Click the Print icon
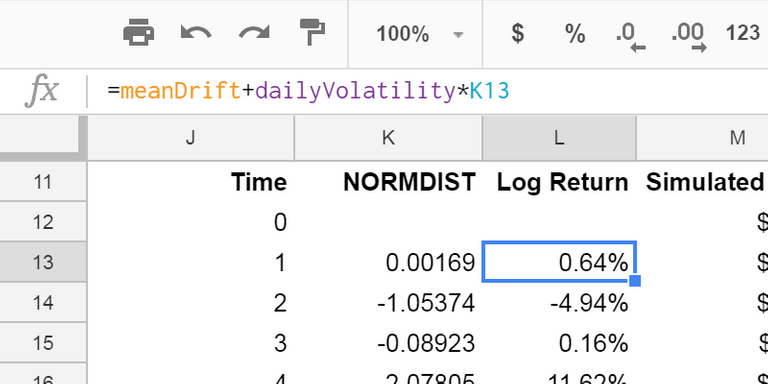 point(139,33)
